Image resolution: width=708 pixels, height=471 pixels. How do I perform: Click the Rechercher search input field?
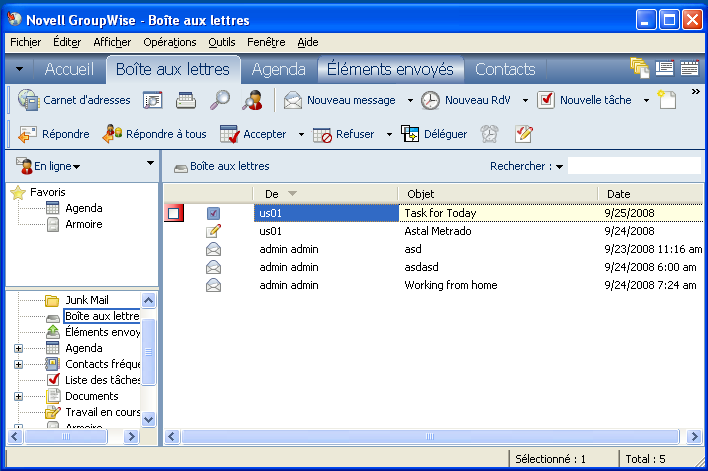[x=634, y=166]
